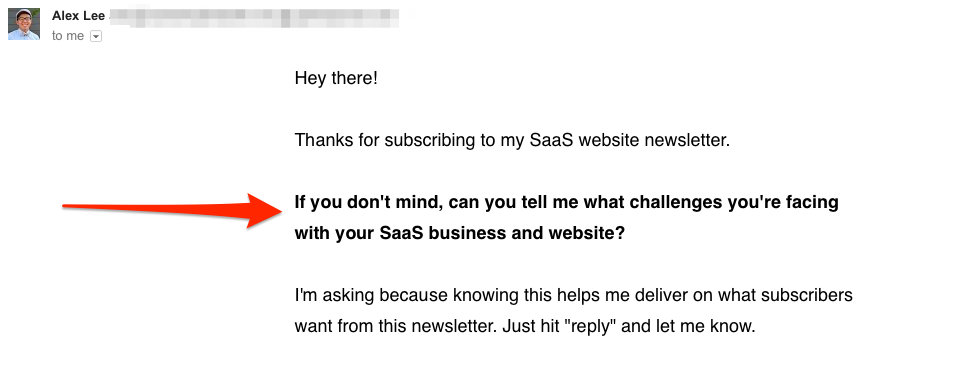Click word 'newsletter.' in the thanks line
This screenshot has width=970, height=368.
(687, 140)
